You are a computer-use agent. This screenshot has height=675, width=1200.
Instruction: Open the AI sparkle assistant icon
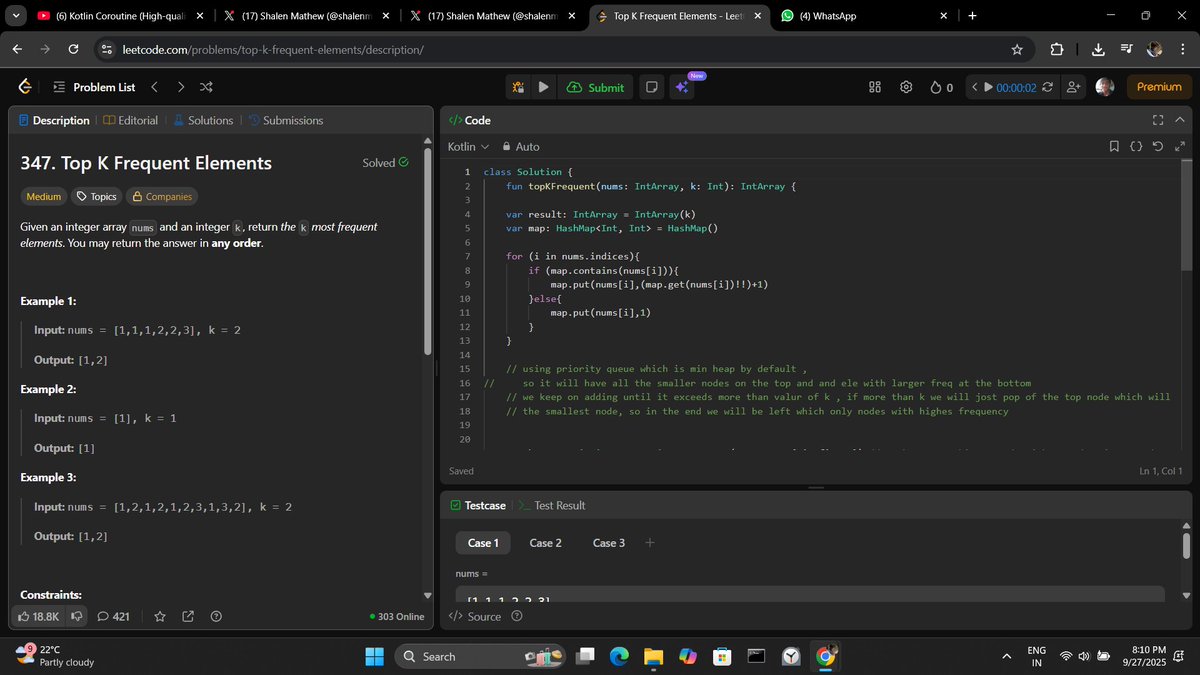(x=682, y=87)
